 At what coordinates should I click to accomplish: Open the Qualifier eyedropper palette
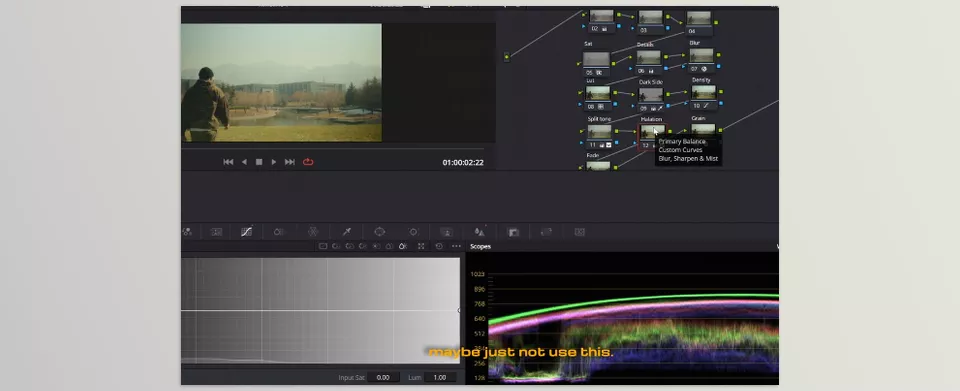[347, 232]
